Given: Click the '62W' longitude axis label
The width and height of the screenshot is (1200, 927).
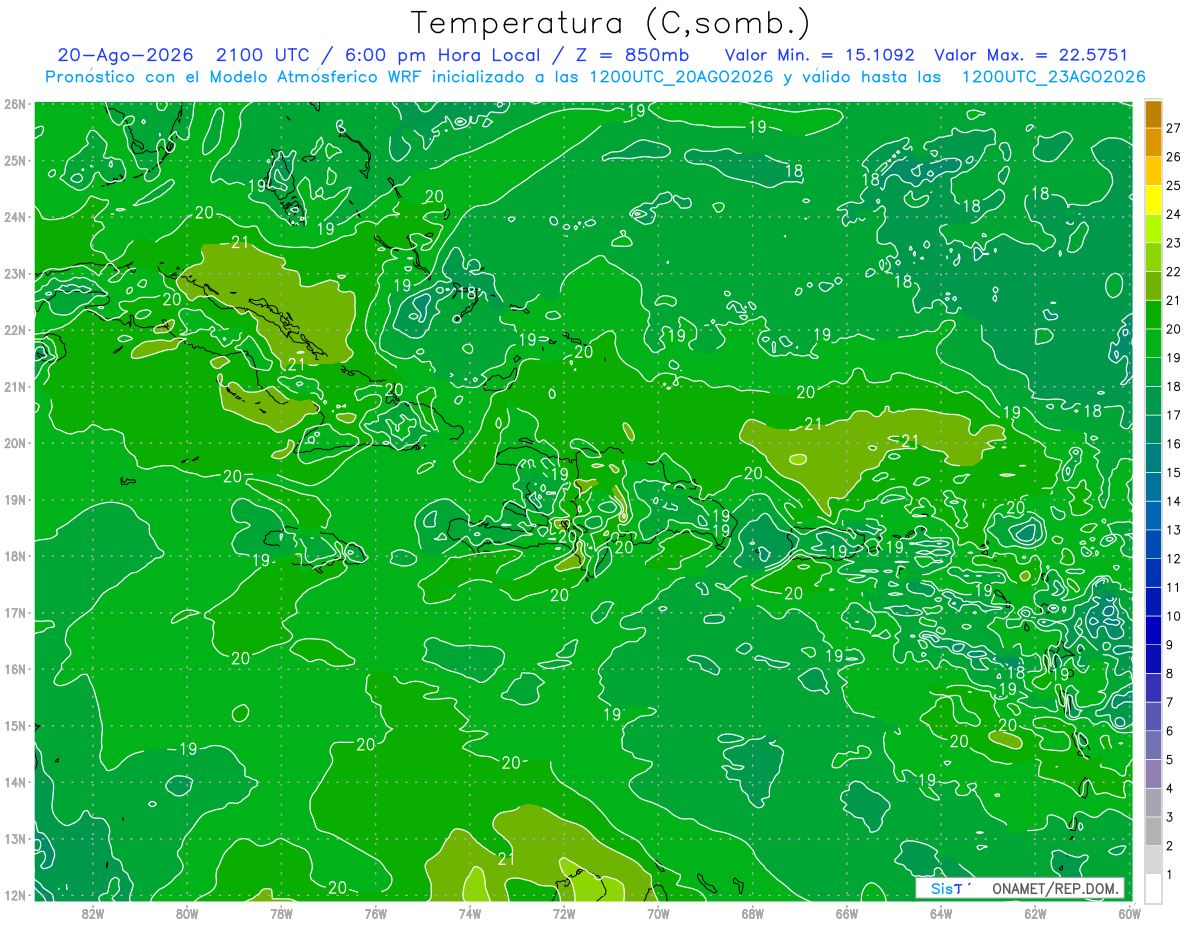Looking at the screenshot, I should pyautogui.click(x=1035, y=912).
